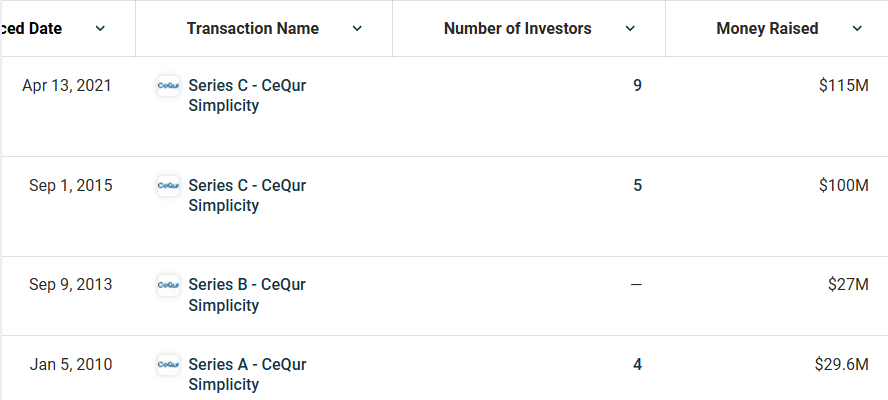The width and height of the screenshot is (888, 400).
Task: Open Series C transaction from Apr 13, 2021
Action: click(x=247, y=95)
